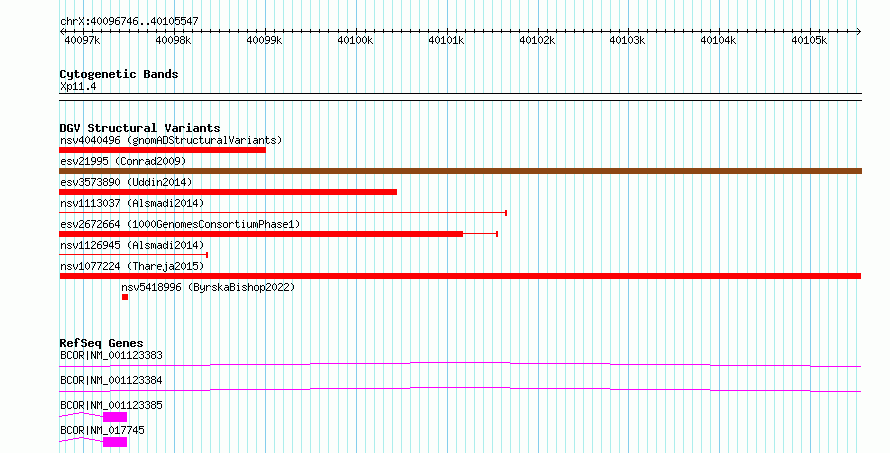The height and width of the screenshot is (453, 890).
Task: Click the Xp11.4 cytogenetic band bar
Action: point(460,97)
